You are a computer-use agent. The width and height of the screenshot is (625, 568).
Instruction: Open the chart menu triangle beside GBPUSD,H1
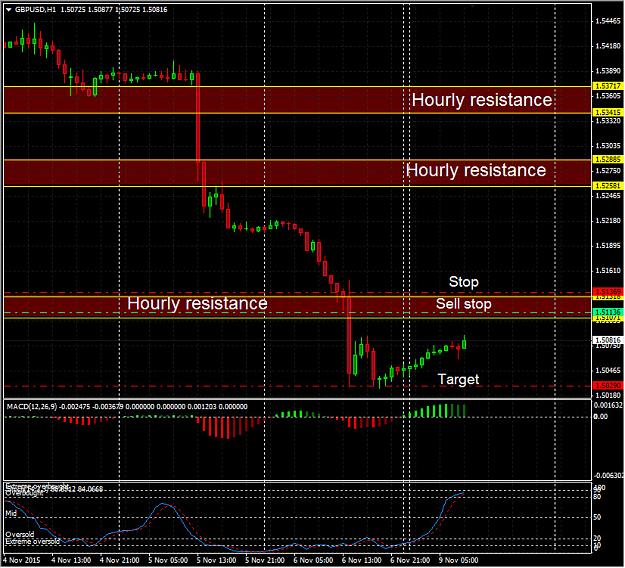tap(9, 10)
